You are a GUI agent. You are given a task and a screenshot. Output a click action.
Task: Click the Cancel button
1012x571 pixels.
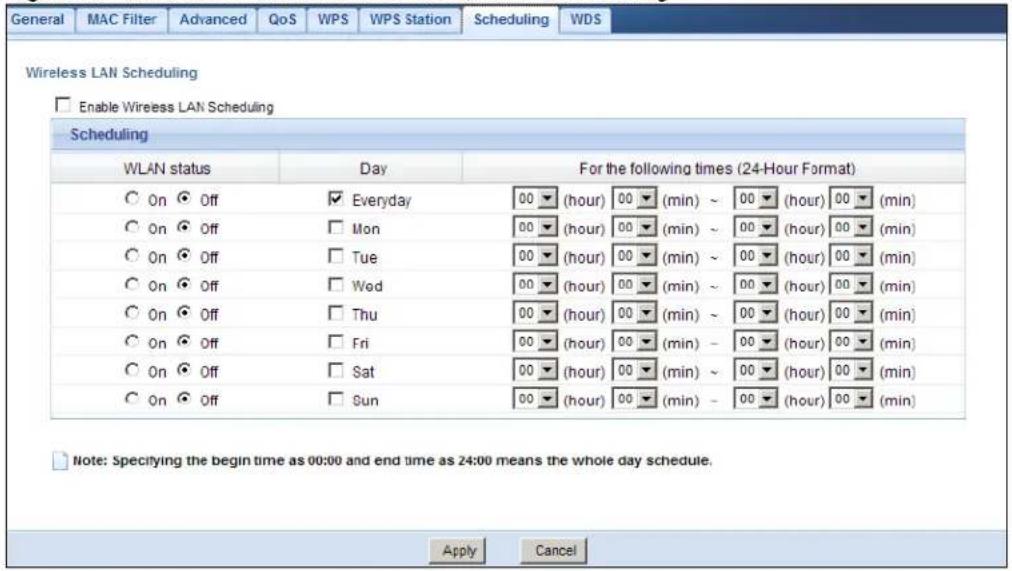[554, 550]
